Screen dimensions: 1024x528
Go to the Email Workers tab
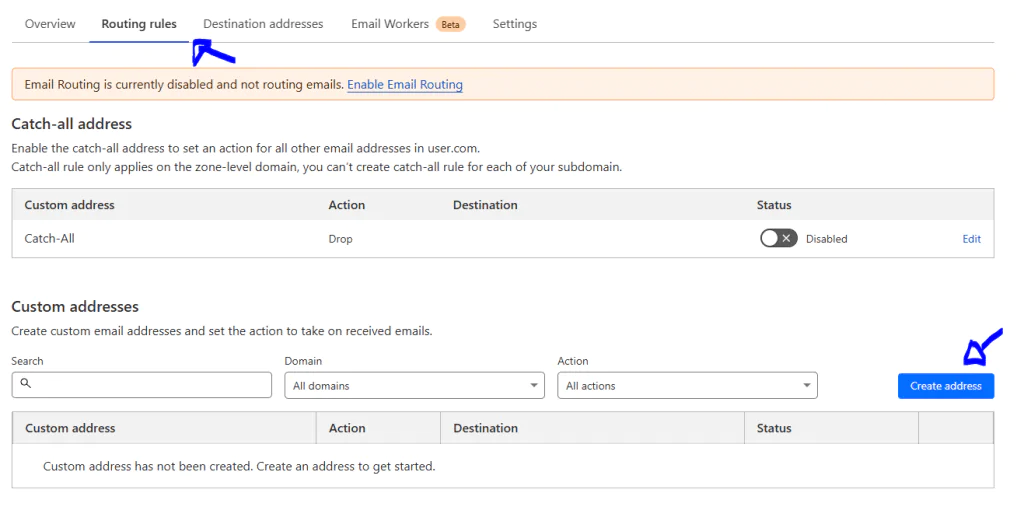[390, 24]
